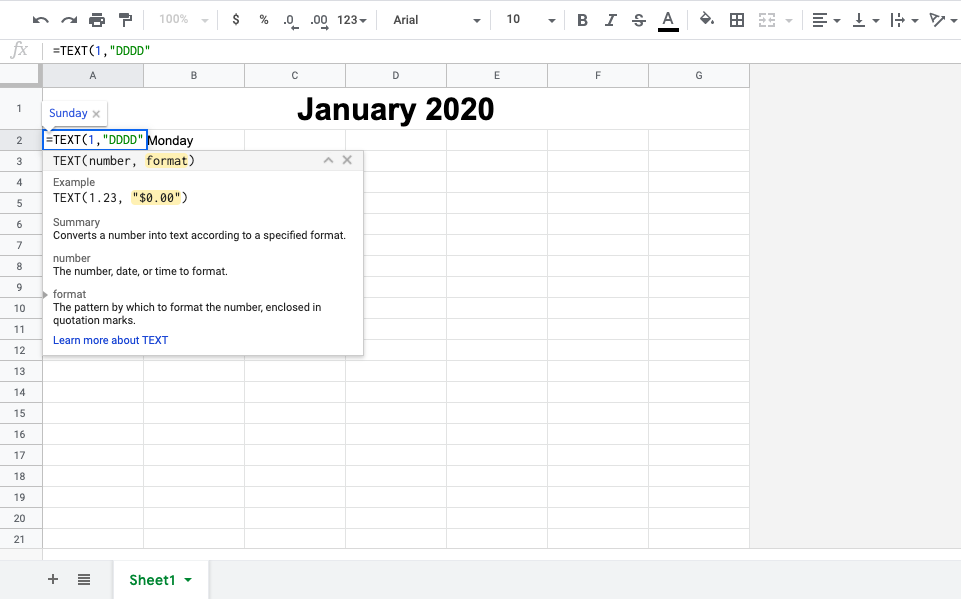The height and width of the screenshot is (599, 961).
Task: Open the Arial font dropdown
Action: 437,19
